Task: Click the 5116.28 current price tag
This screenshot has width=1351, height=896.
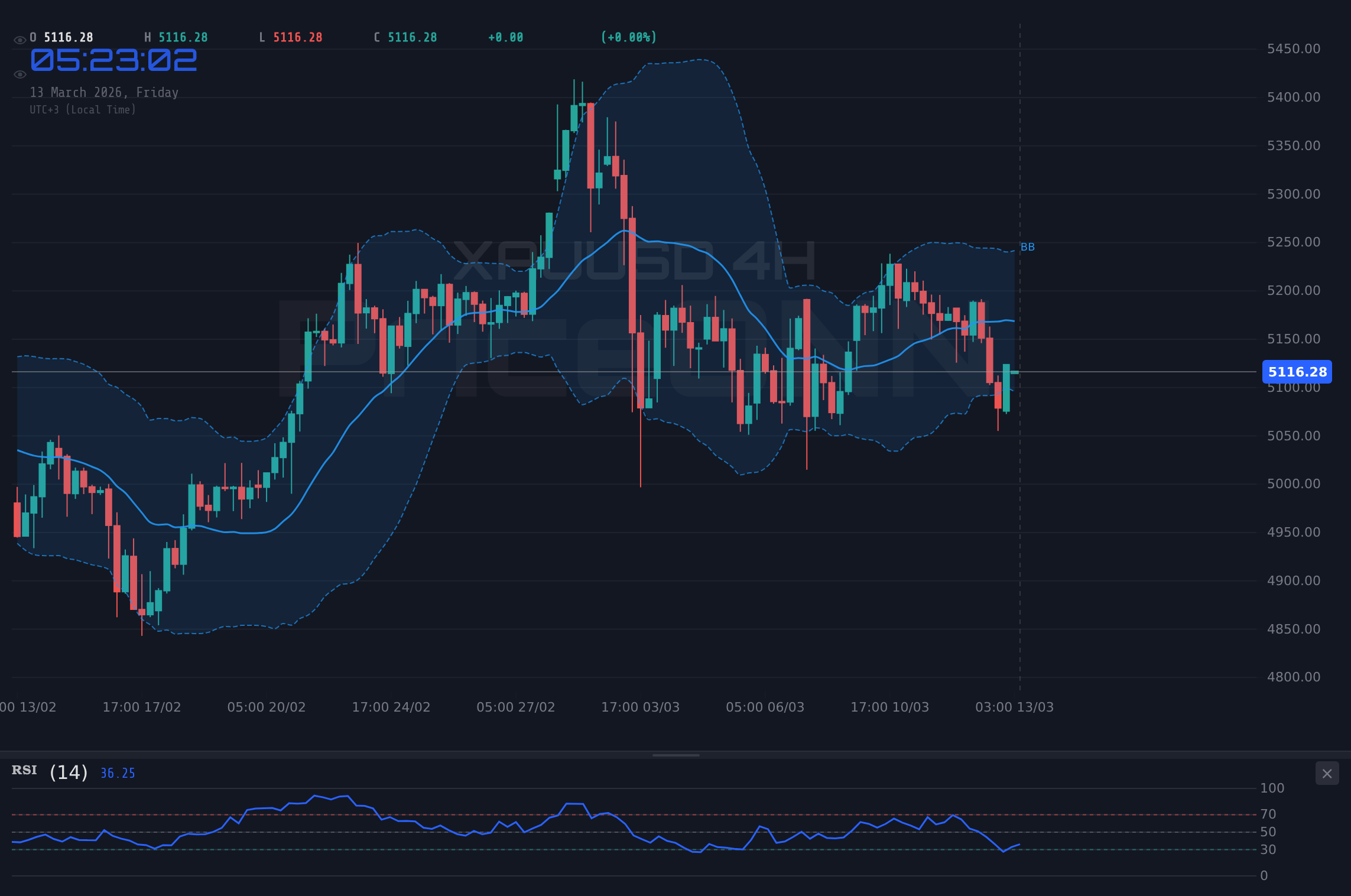Action: 1297,372
